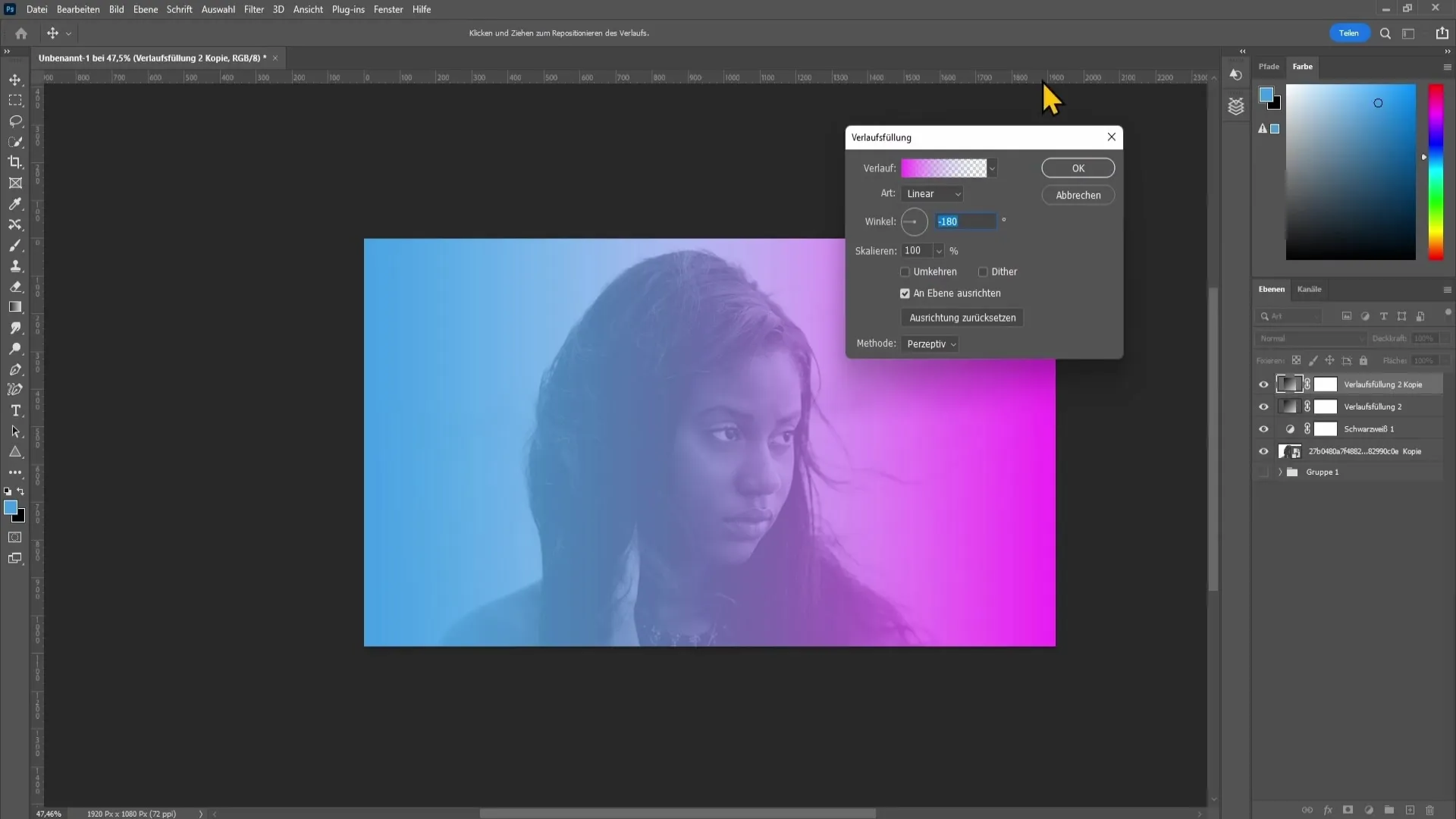The width and height of the screenshot is (1456, 819).
Task: Close the Verlaufsfüllung dialog
Action: [x=1111, y=137]
